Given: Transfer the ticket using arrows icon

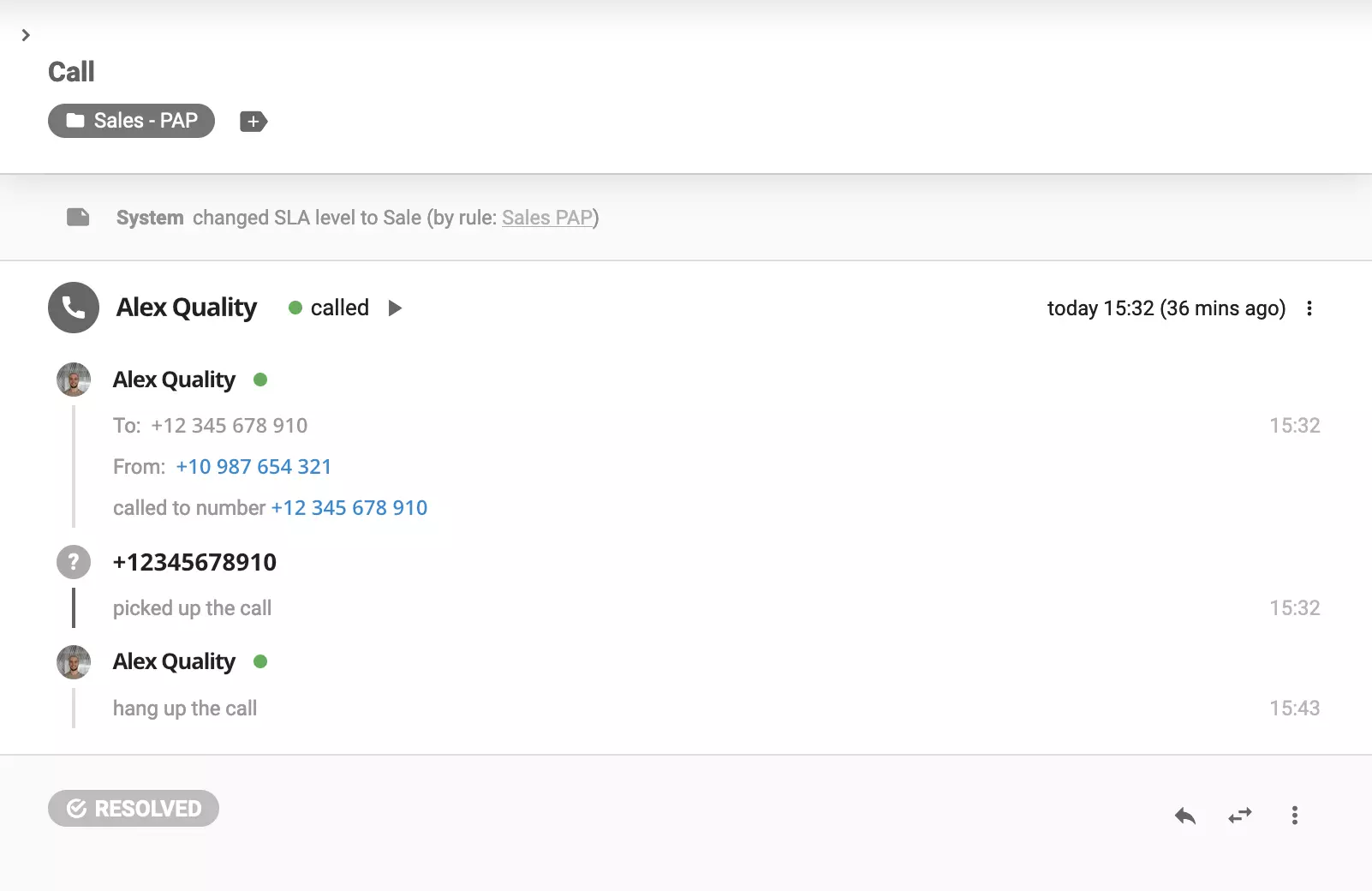Looking at the screenshot, I should [1239, 816].
